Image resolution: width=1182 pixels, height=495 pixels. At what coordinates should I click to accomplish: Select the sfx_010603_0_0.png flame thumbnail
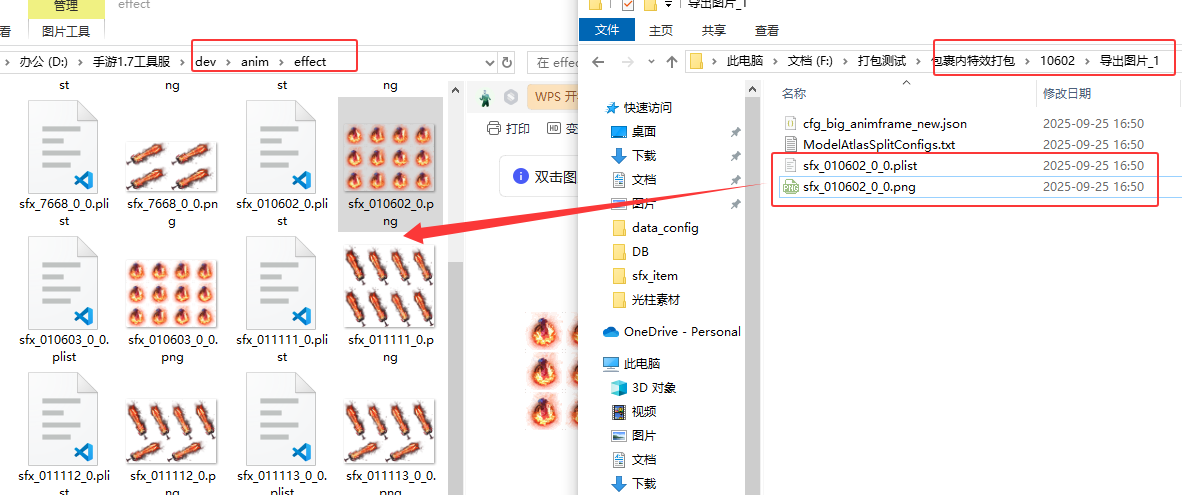pyautogui.click(x=172, y=291)
